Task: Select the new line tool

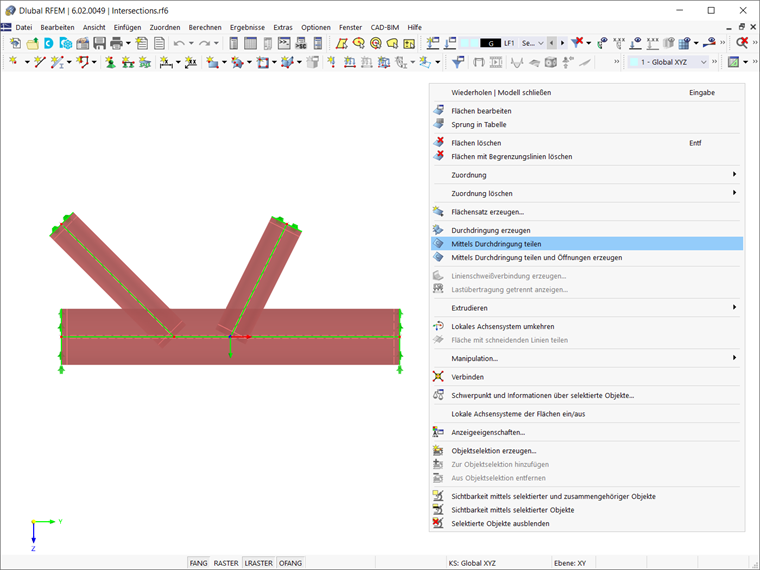Action: pos(39,62)
